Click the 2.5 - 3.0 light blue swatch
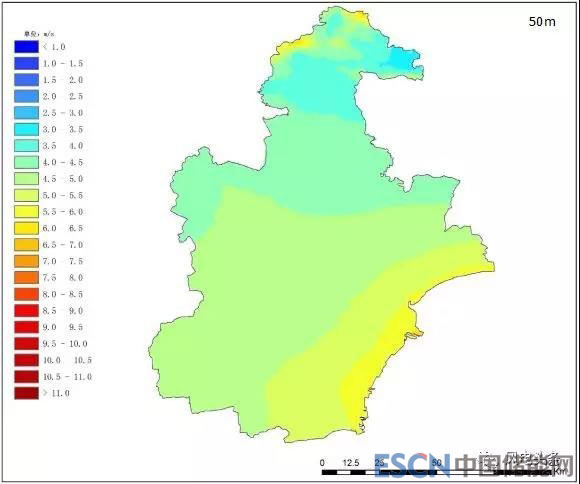This screenshot has height=484, width=580. (x=26, y=112)
